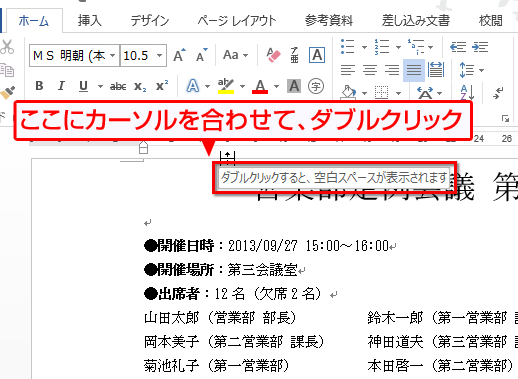Activate format painter brush
This screenshot has width=518, height=379.
pyautogui.click(x=8, y=92)
